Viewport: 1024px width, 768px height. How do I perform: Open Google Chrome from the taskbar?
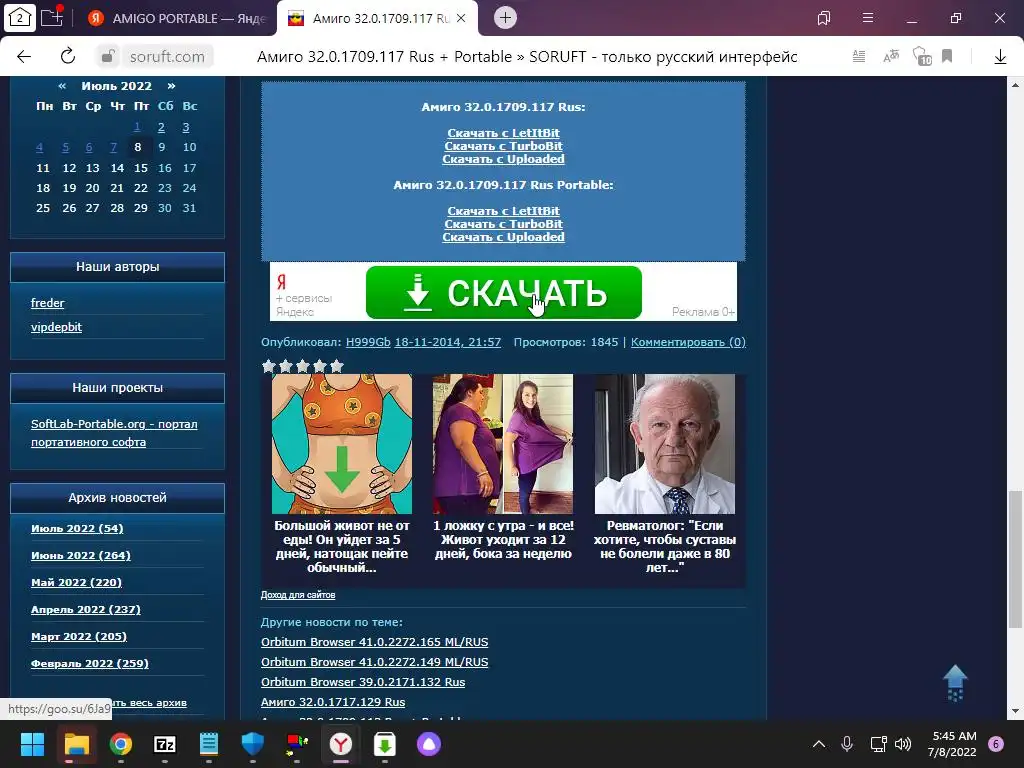coord(121,744)
